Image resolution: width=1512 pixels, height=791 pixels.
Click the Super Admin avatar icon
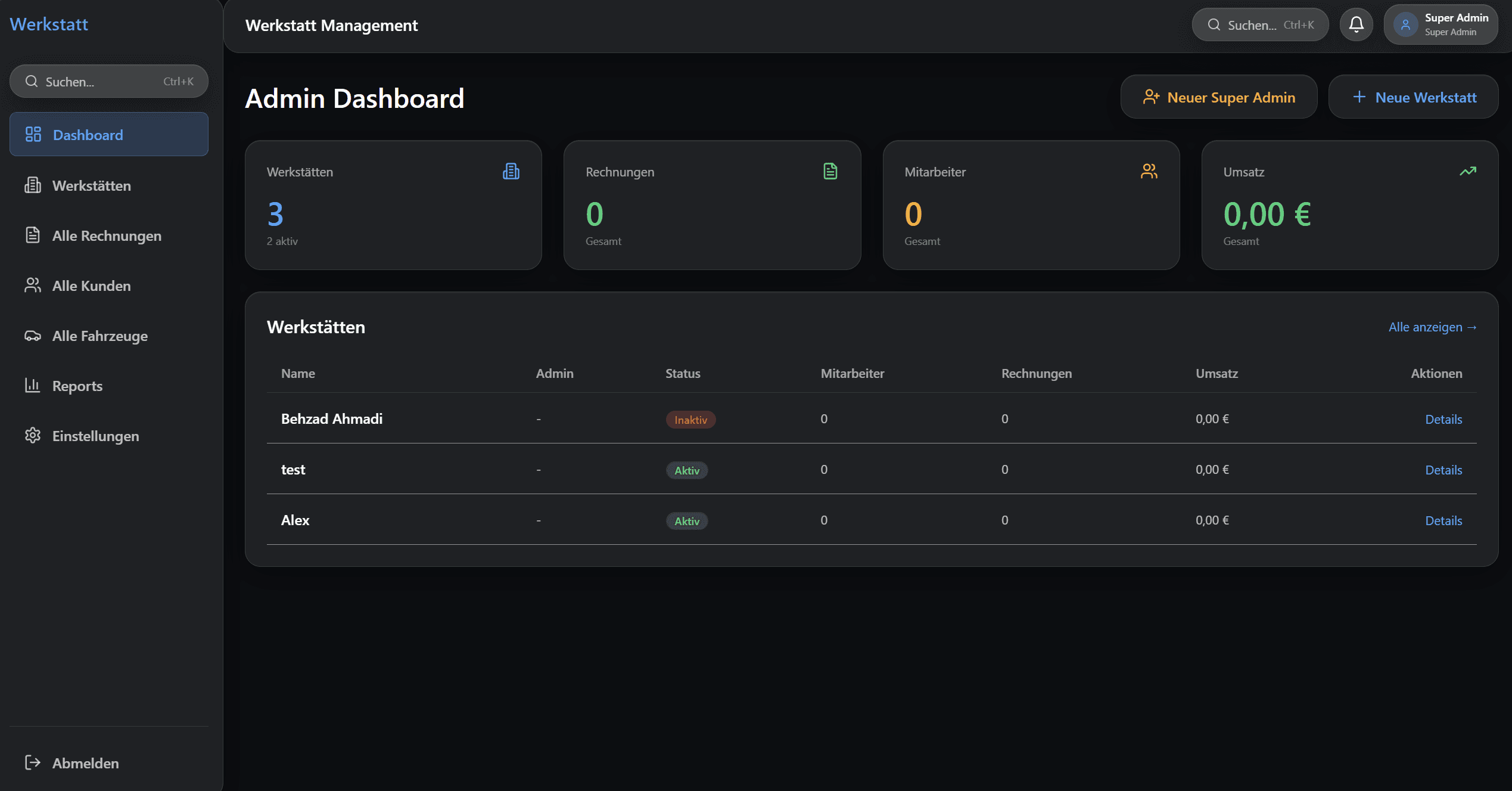point(1405,24)
